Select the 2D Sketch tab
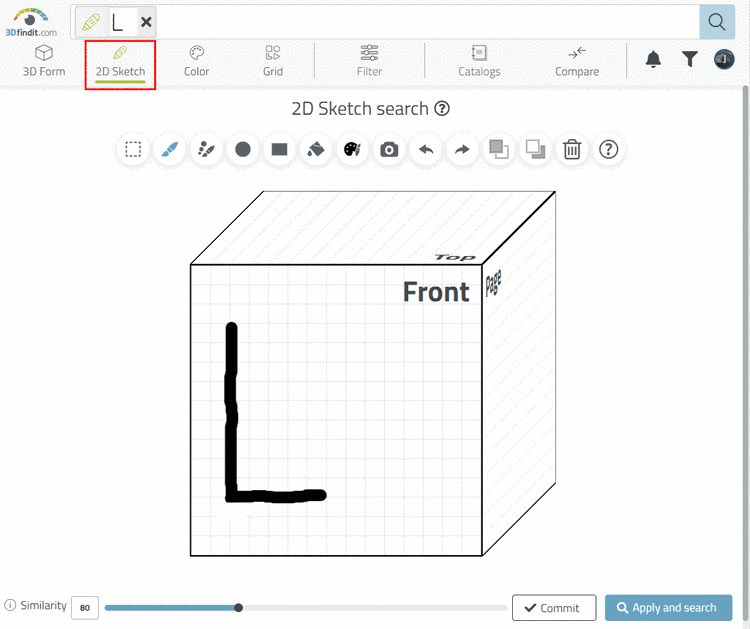 pos(120,64)
